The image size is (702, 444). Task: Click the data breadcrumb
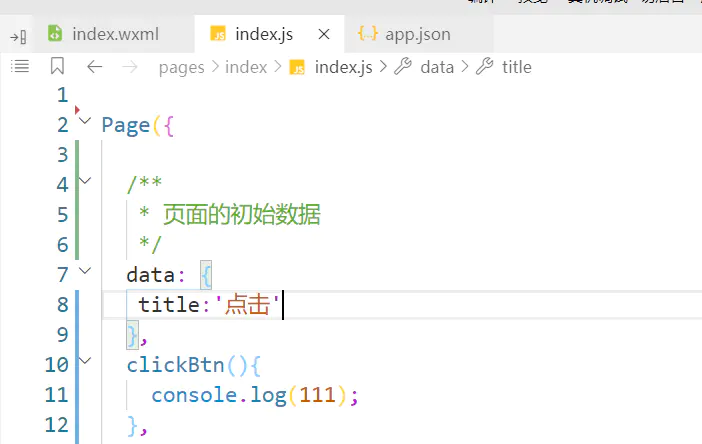(437, 67)
